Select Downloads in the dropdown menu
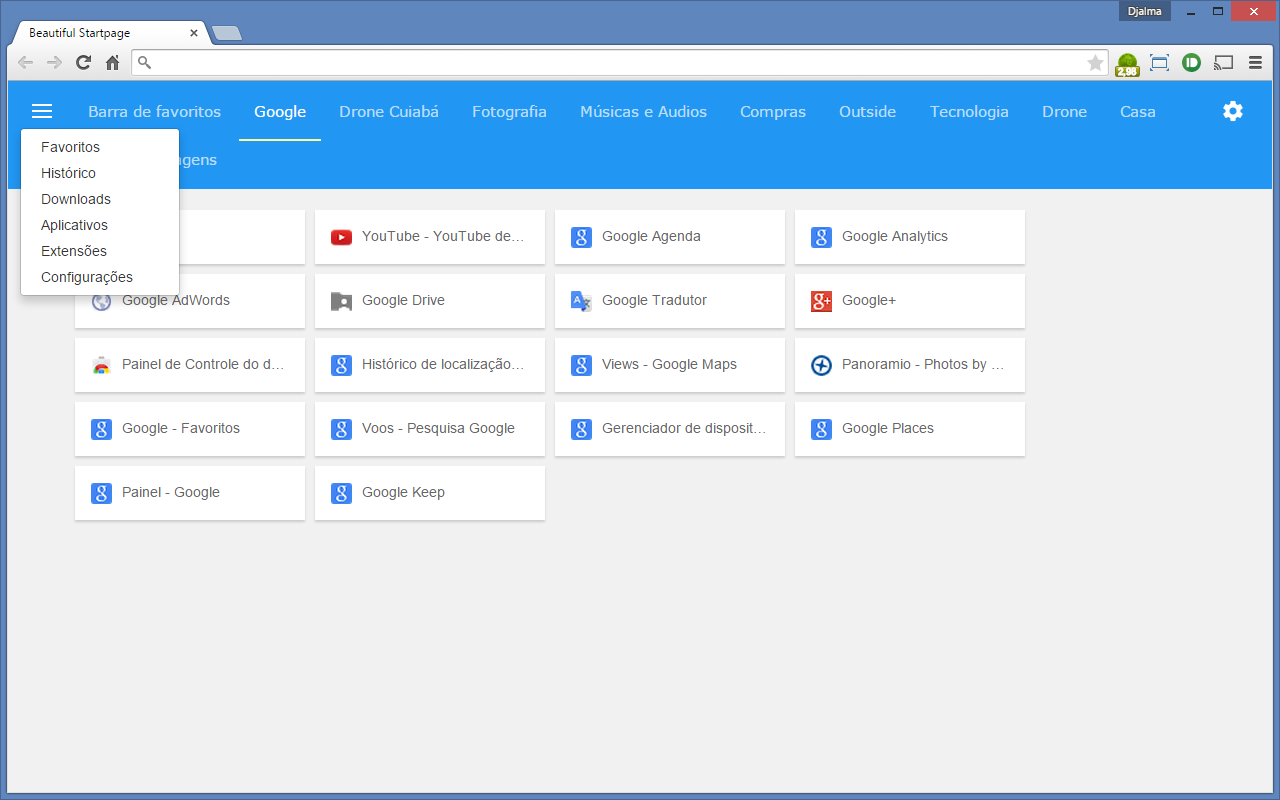The image size is (1280, 800). click(x=100, y=199)
